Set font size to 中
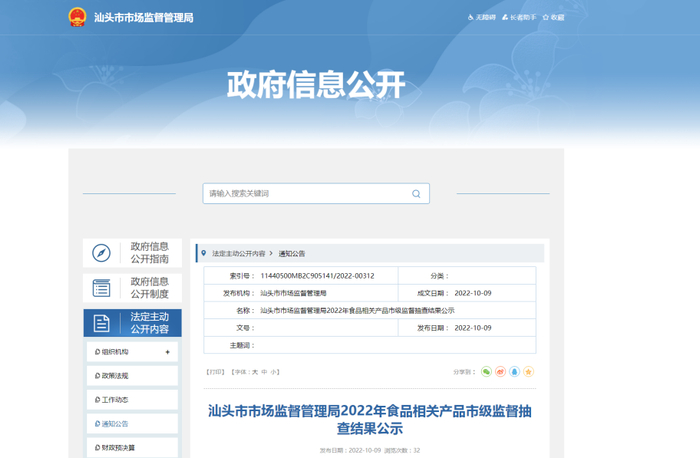The width and height of the screenshot is (700, 458). pyautogui.click(x=264, y=372)
